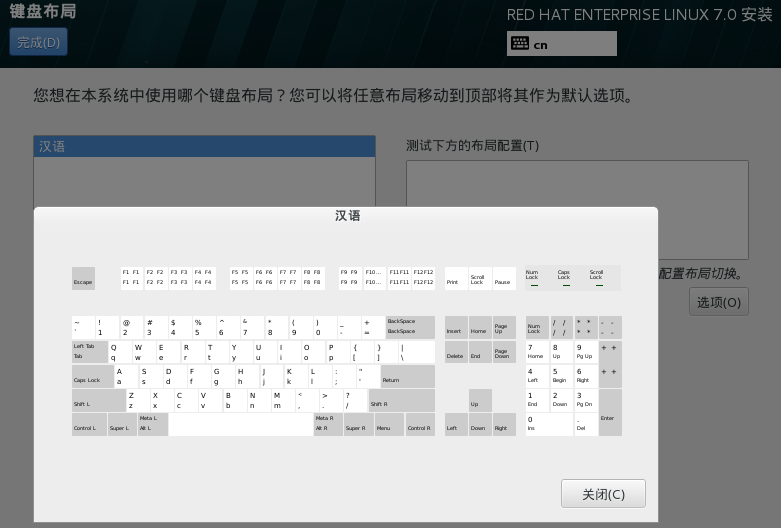Click the tilde/backtick key in preview
Screen dimensions: 781x528
[83, 327]
